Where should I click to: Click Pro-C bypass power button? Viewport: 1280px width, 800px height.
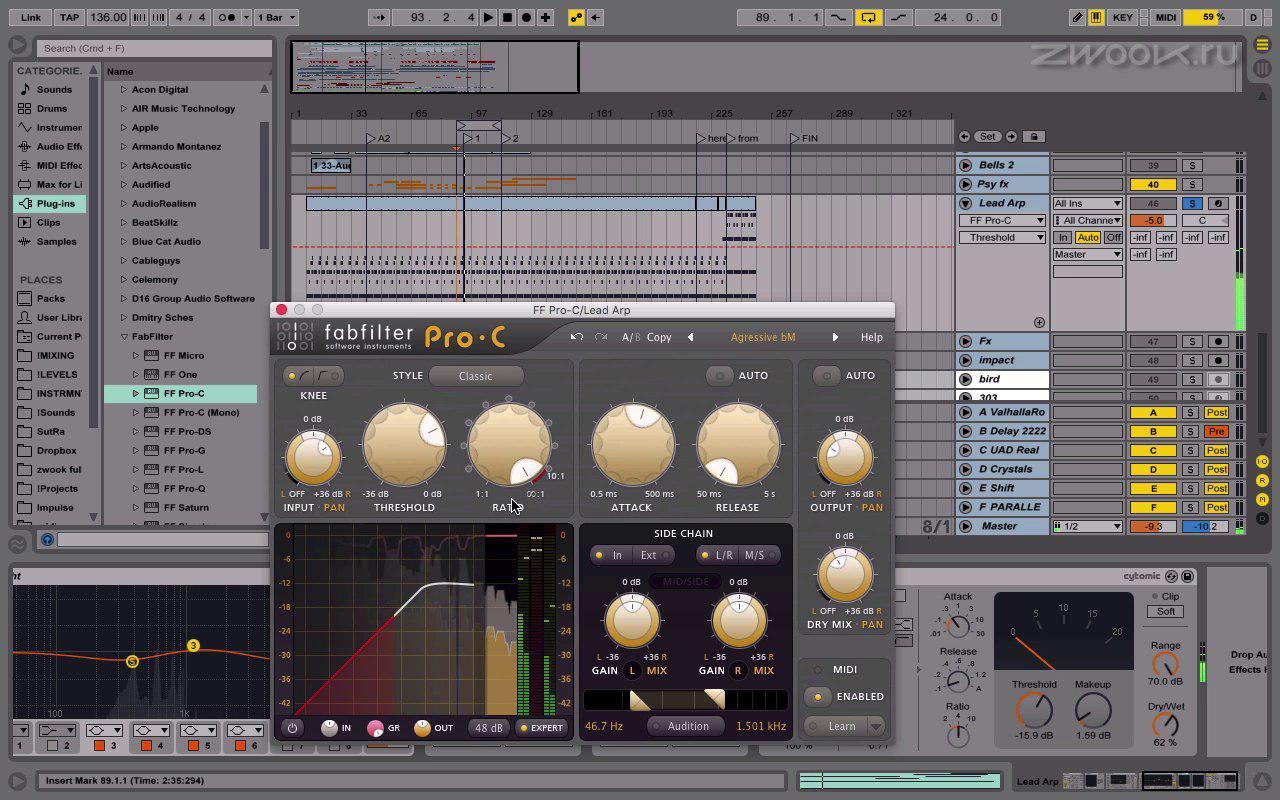tap(292, 728)
